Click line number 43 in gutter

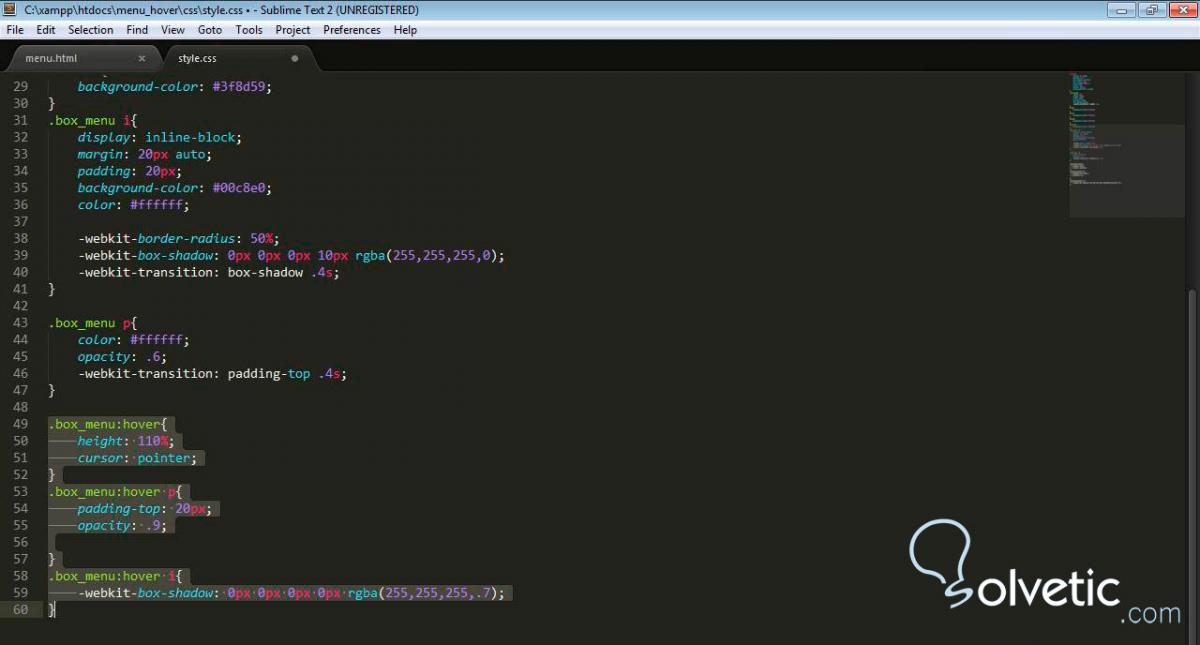pyautogui.click(x=21, y=323)
